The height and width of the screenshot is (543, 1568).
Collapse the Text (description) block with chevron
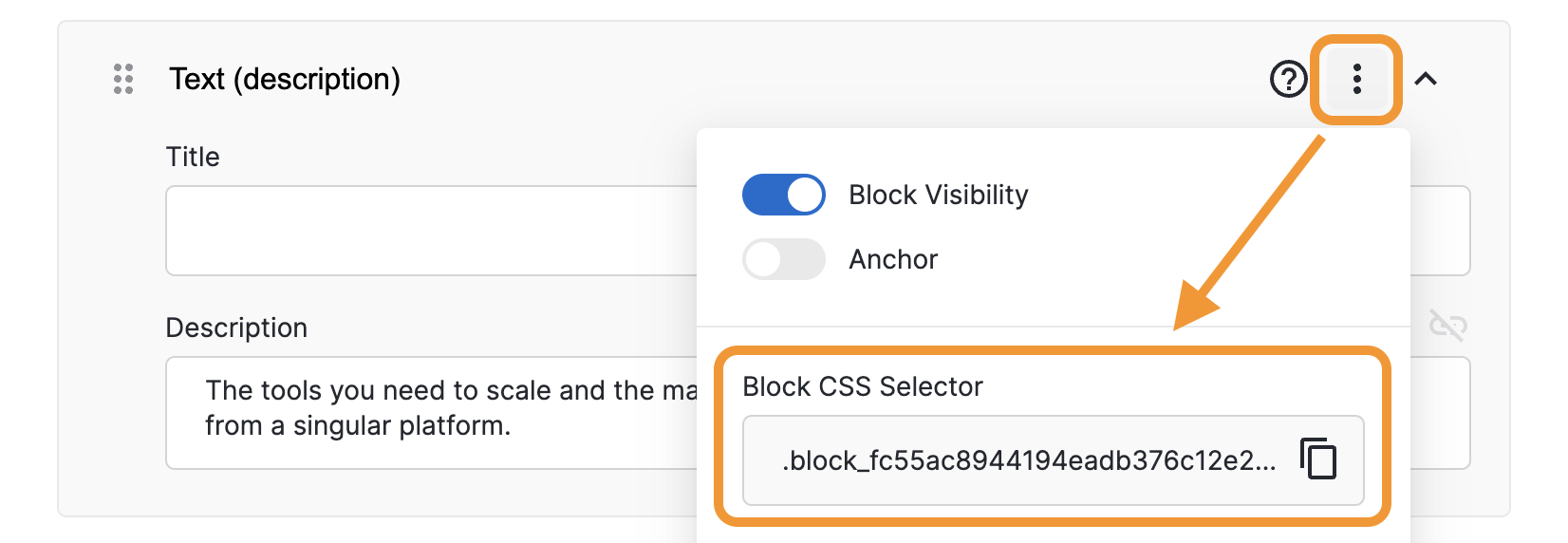(1426, 79)
